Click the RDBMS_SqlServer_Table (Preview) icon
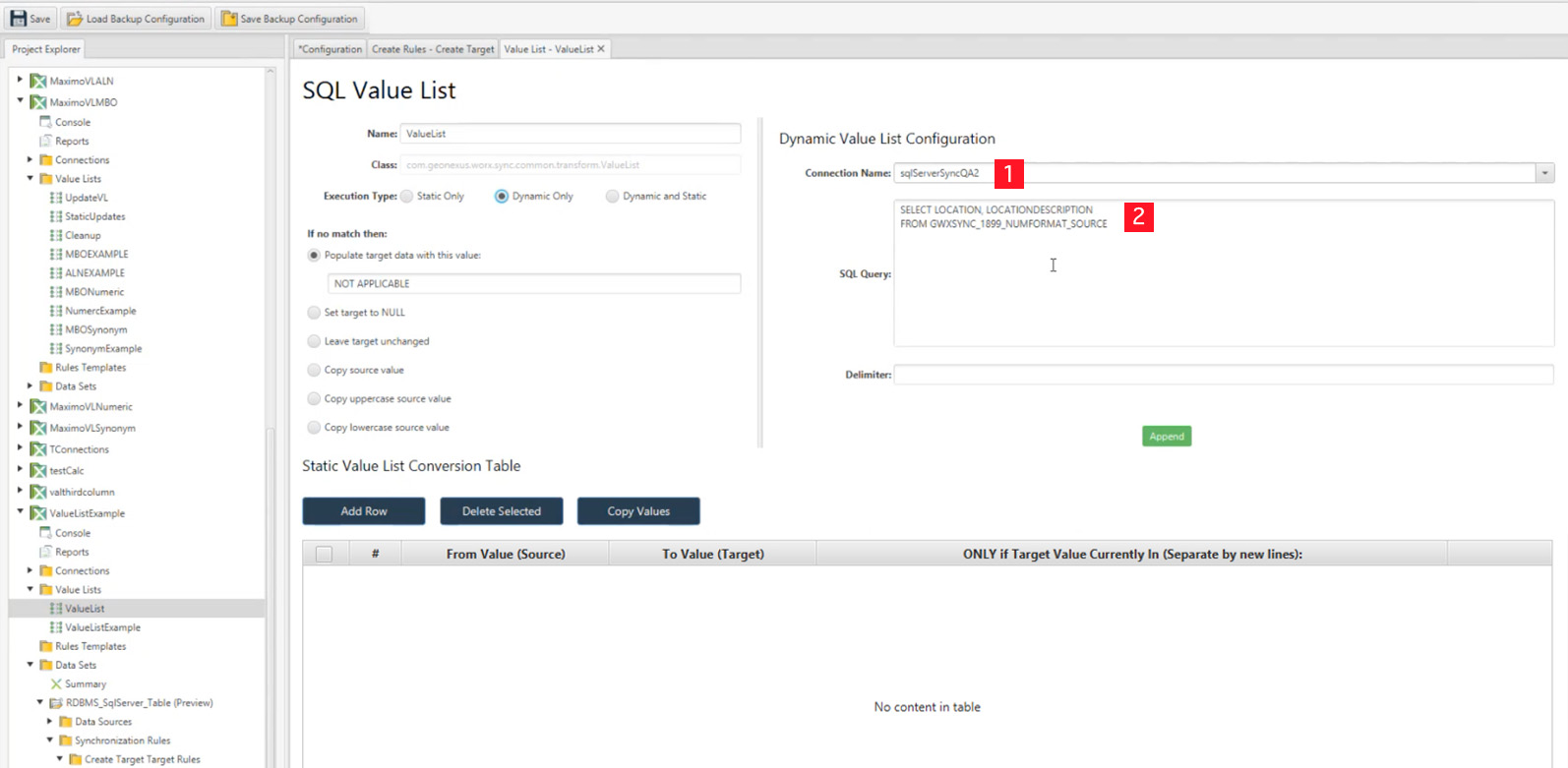Screen dimensions: 1568x768 (x=56, y=703)
